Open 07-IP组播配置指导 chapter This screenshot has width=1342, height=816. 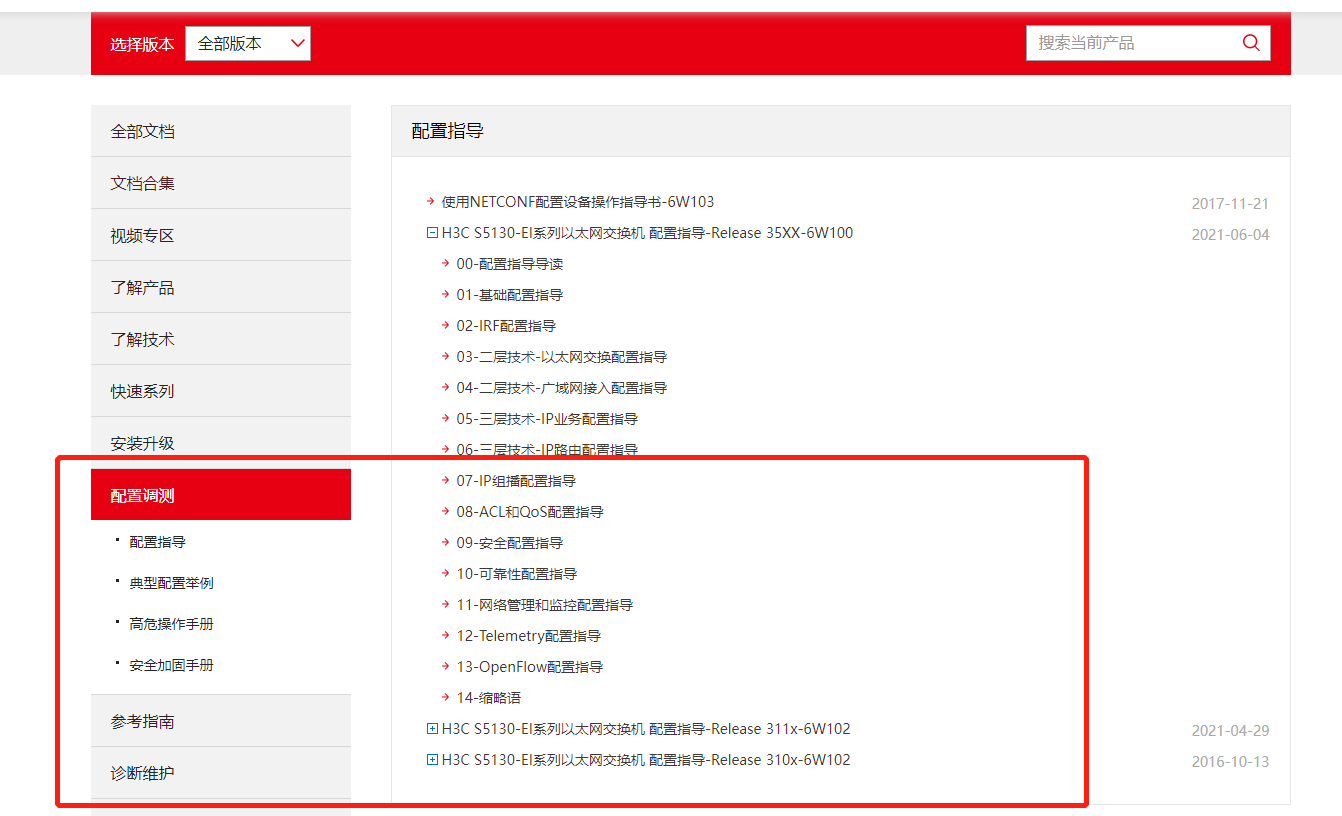click(516, 481)
